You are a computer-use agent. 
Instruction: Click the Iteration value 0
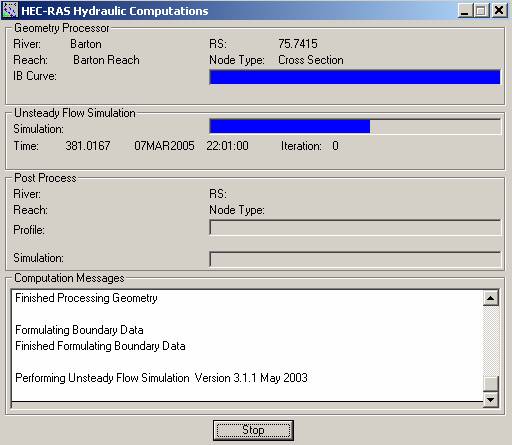335,146
